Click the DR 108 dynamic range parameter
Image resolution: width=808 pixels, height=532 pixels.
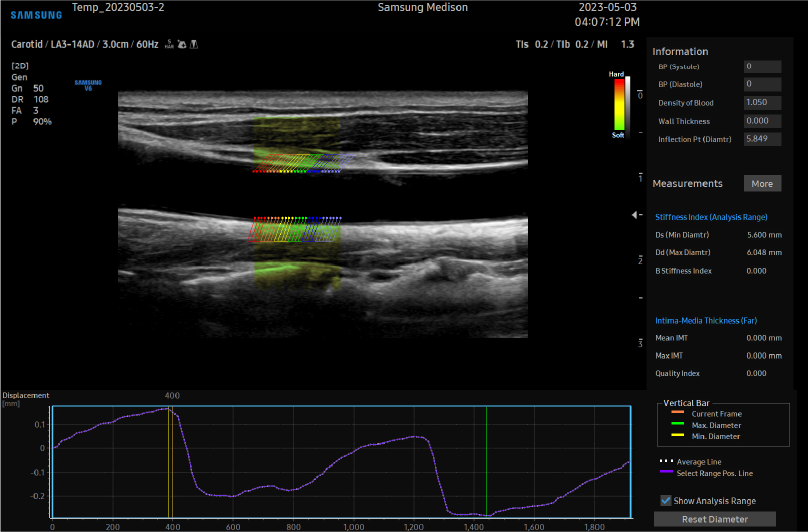[x=30, y=99]
